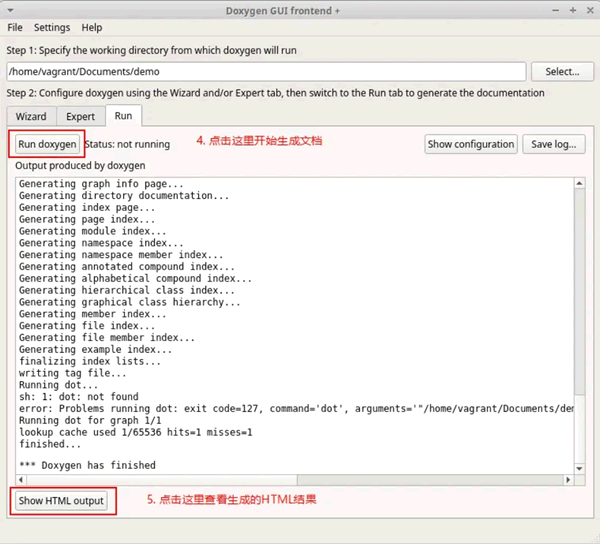The height and width of the screenshot is (544, 600).
Task: Switch to the Wizard tab
Action: click(x=31, y=116)
